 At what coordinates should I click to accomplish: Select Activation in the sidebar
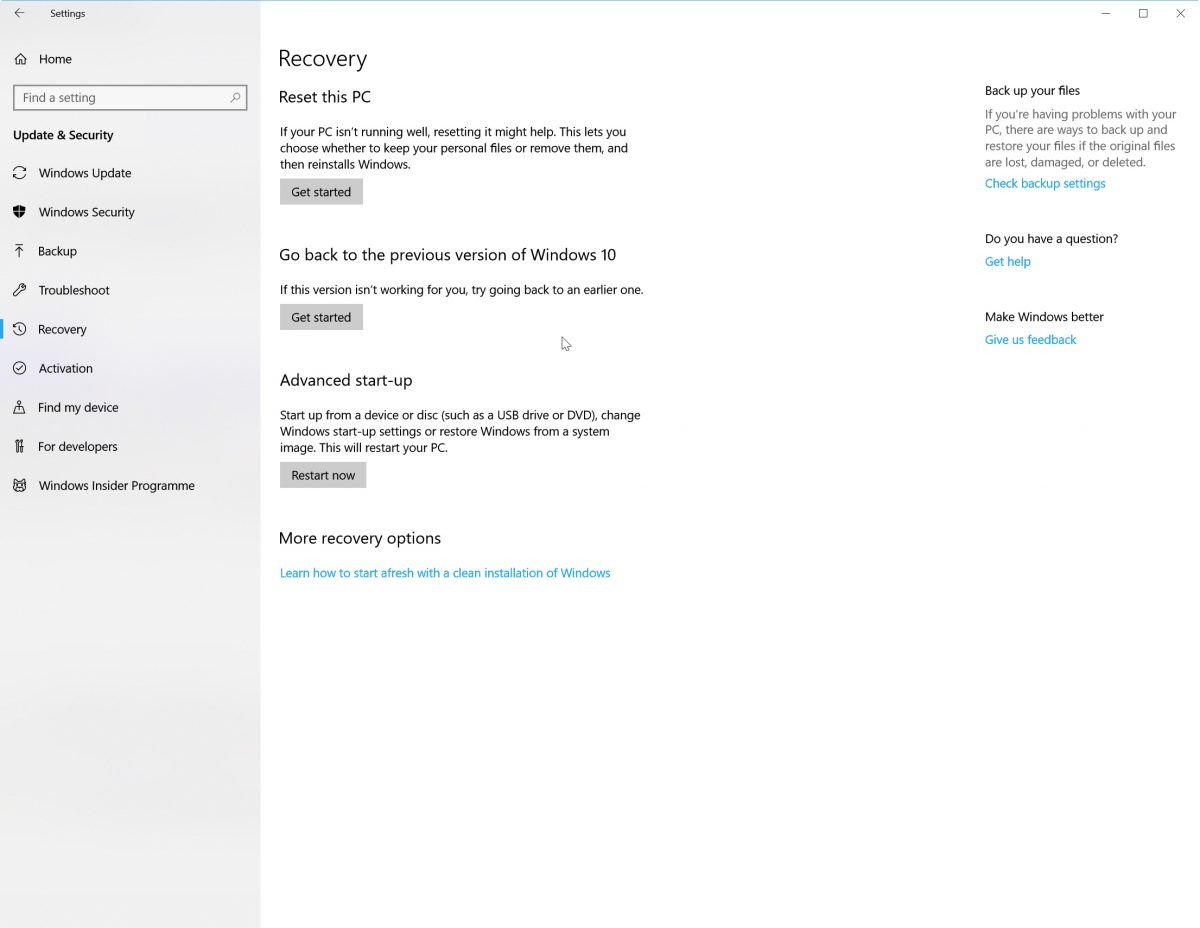point(130,368)
